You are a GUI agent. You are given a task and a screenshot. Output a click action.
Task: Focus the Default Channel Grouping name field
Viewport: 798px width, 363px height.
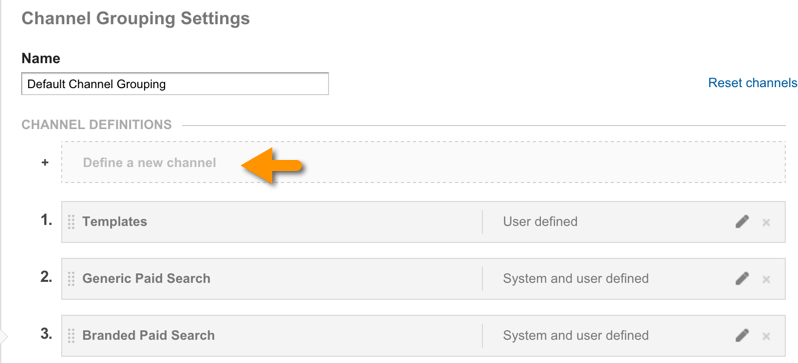(175, 84)
